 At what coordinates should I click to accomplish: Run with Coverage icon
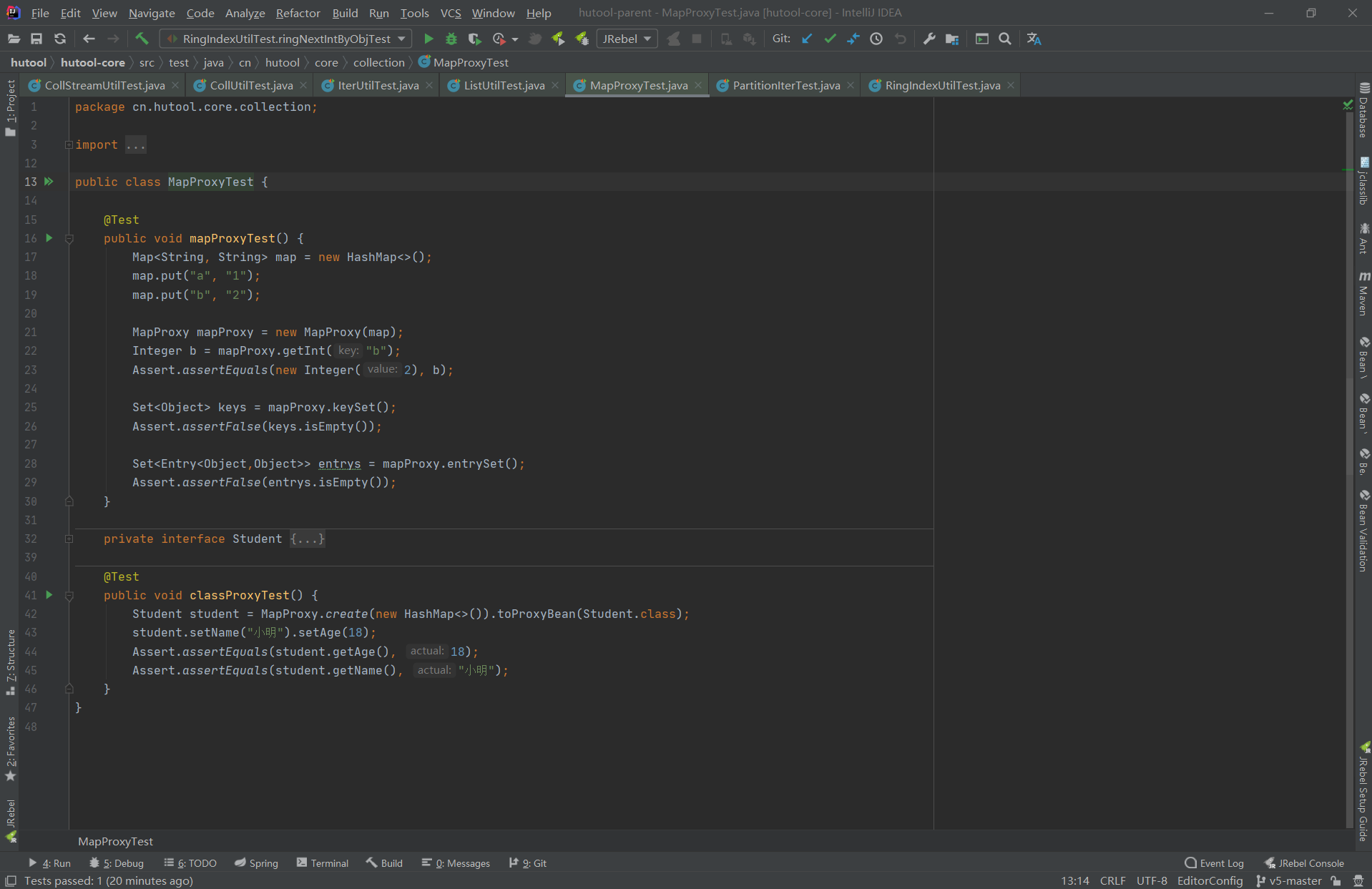point(474,39)
